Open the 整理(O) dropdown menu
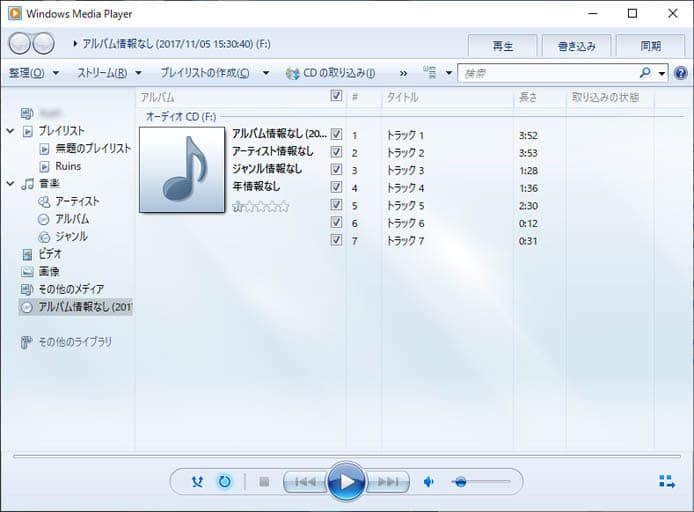 (x=34, y=73)
